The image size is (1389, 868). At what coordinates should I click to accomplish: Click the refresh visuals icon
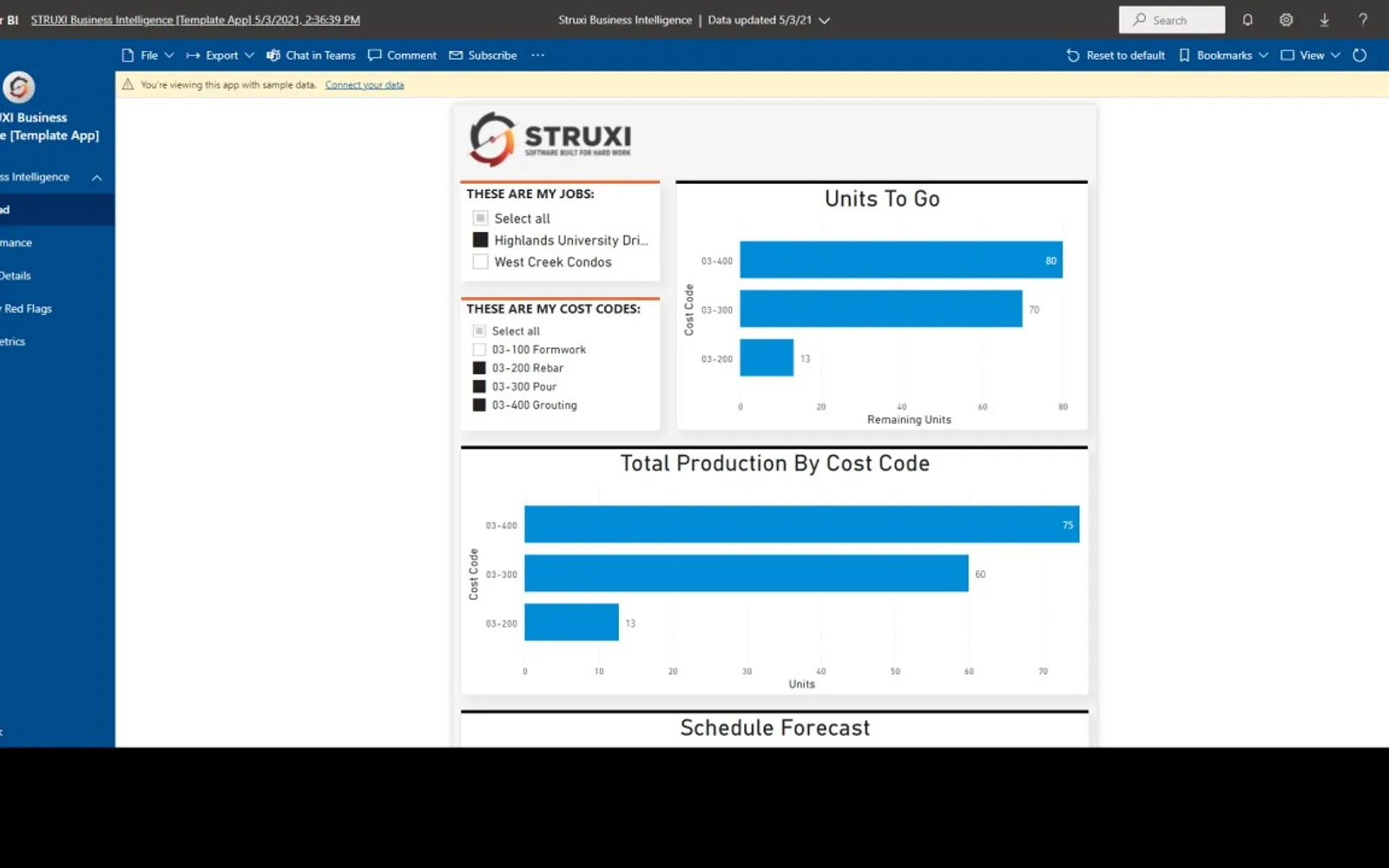coord(1359,55)
